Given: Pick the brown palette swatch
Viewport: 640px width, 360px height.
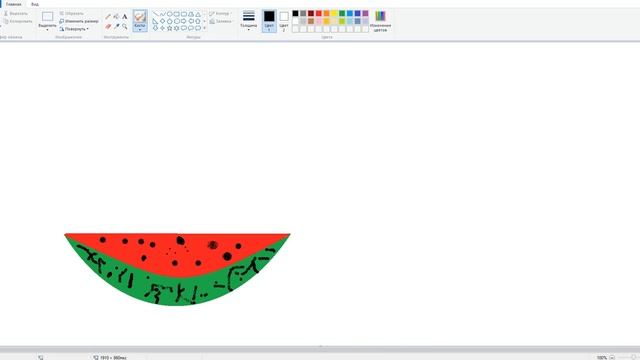Looking at the screenshot, I should coord(311,21).
